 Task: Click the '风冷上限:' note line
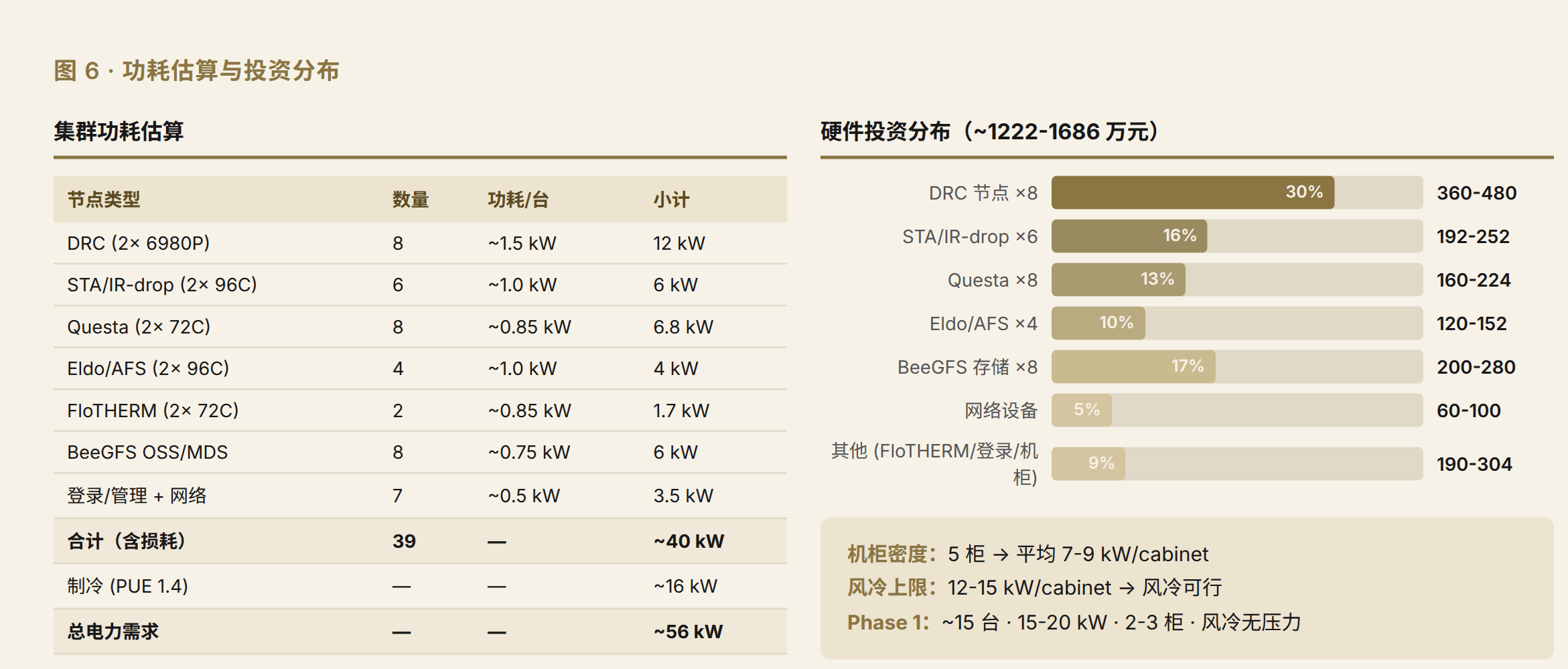(x=1035, y=587)
